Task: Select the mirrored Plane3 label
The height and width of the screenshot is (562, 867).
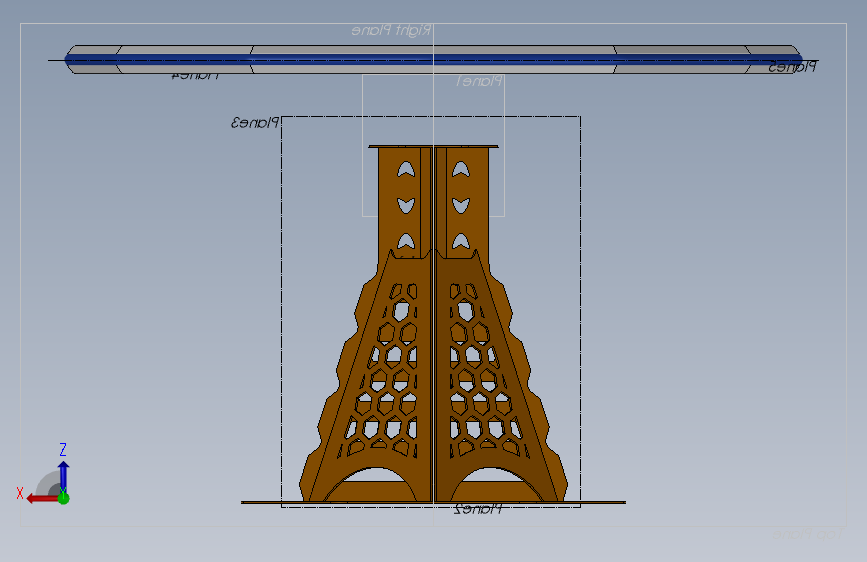Action: pos(255,122)
